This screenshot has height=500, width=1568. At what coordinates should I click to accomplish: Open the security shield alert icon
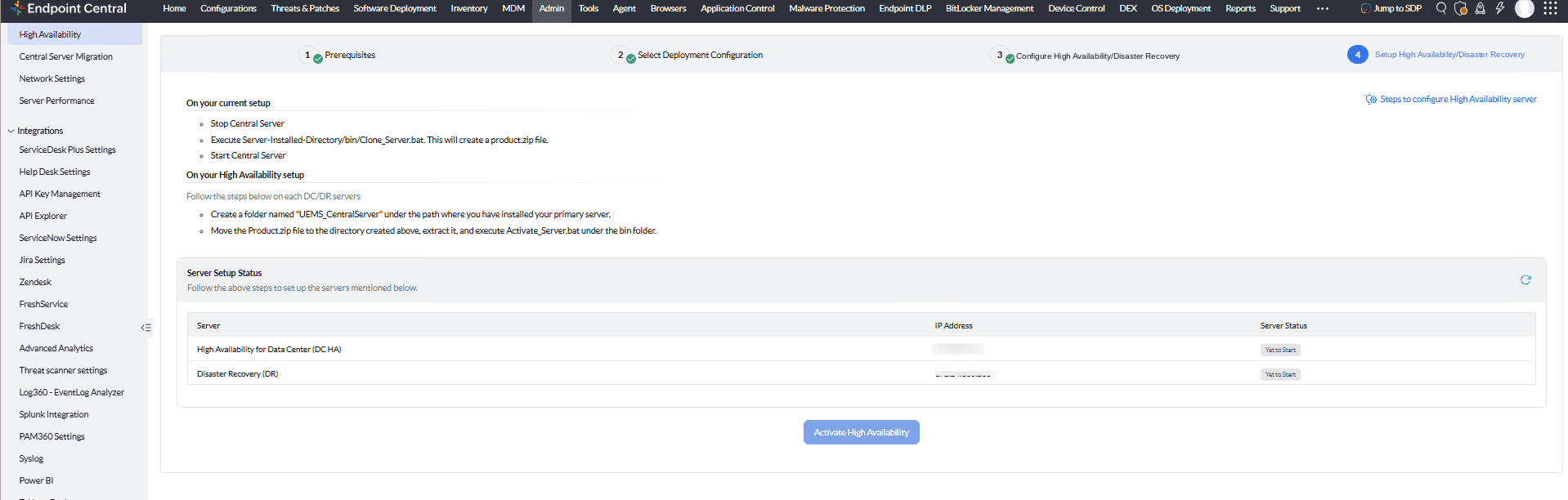click(1461, 8)
